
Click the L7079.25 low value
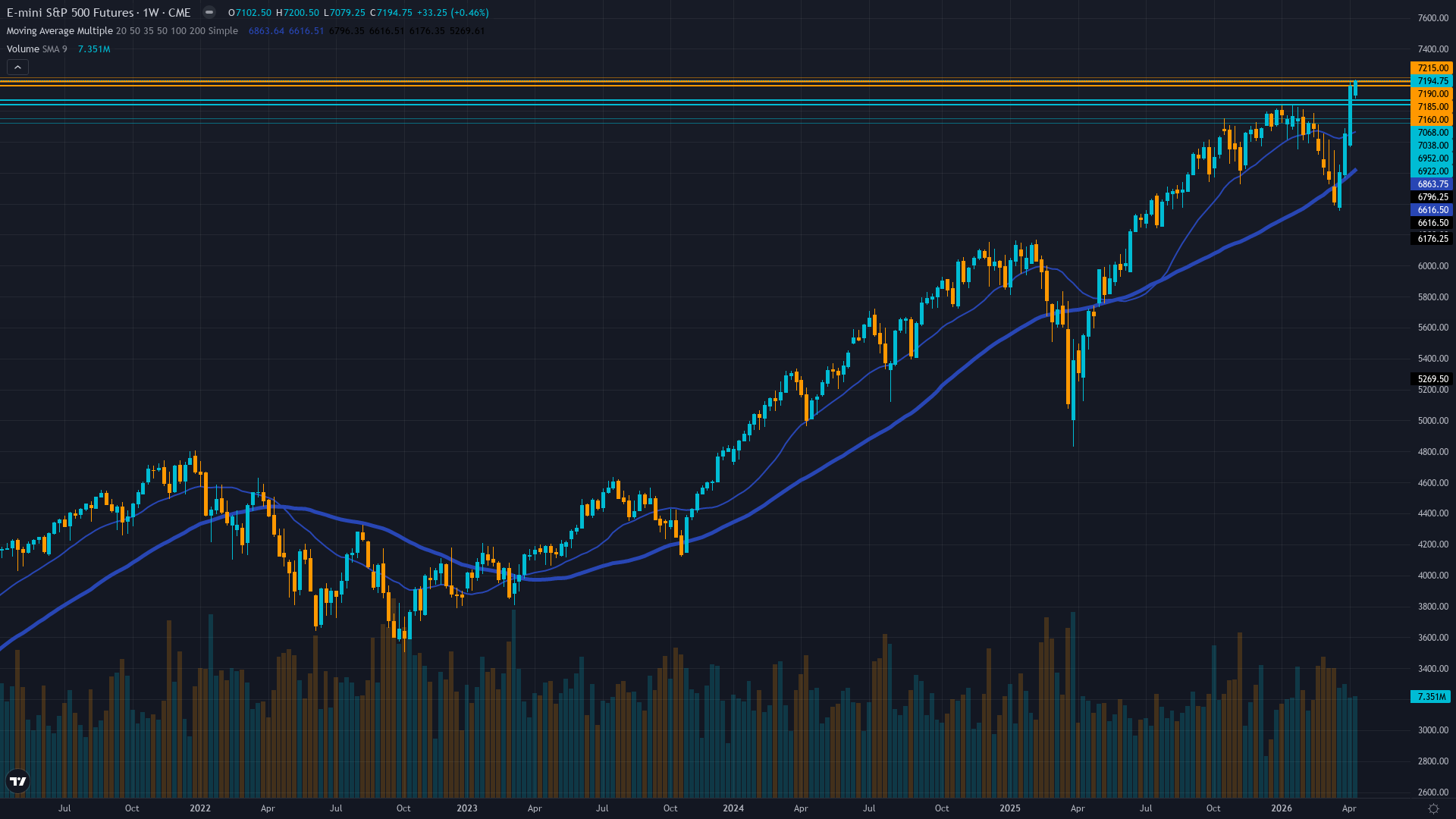pos(344,13)
